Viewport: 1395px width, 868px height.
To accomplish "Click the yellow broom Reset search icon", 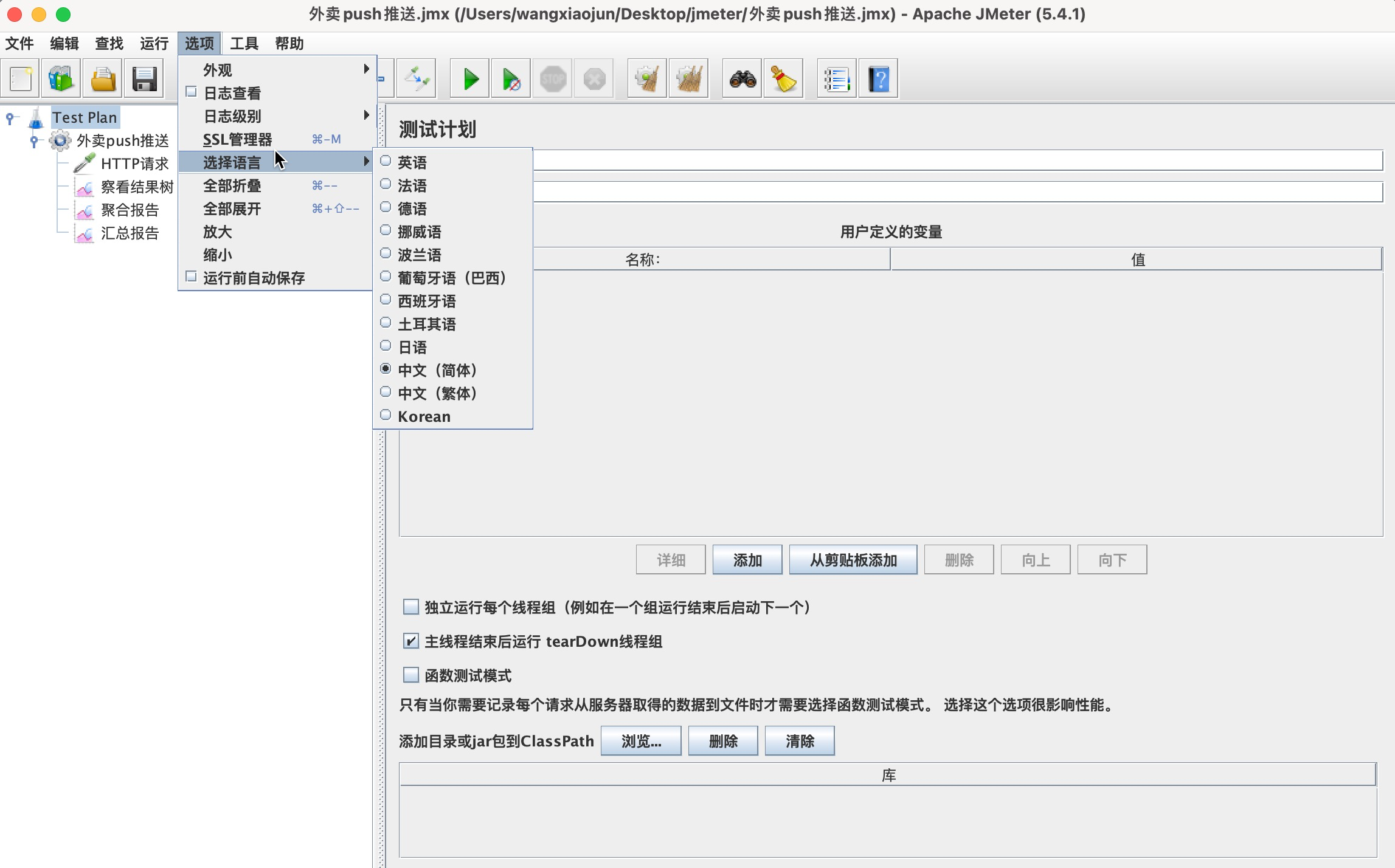I will (783, 79).
